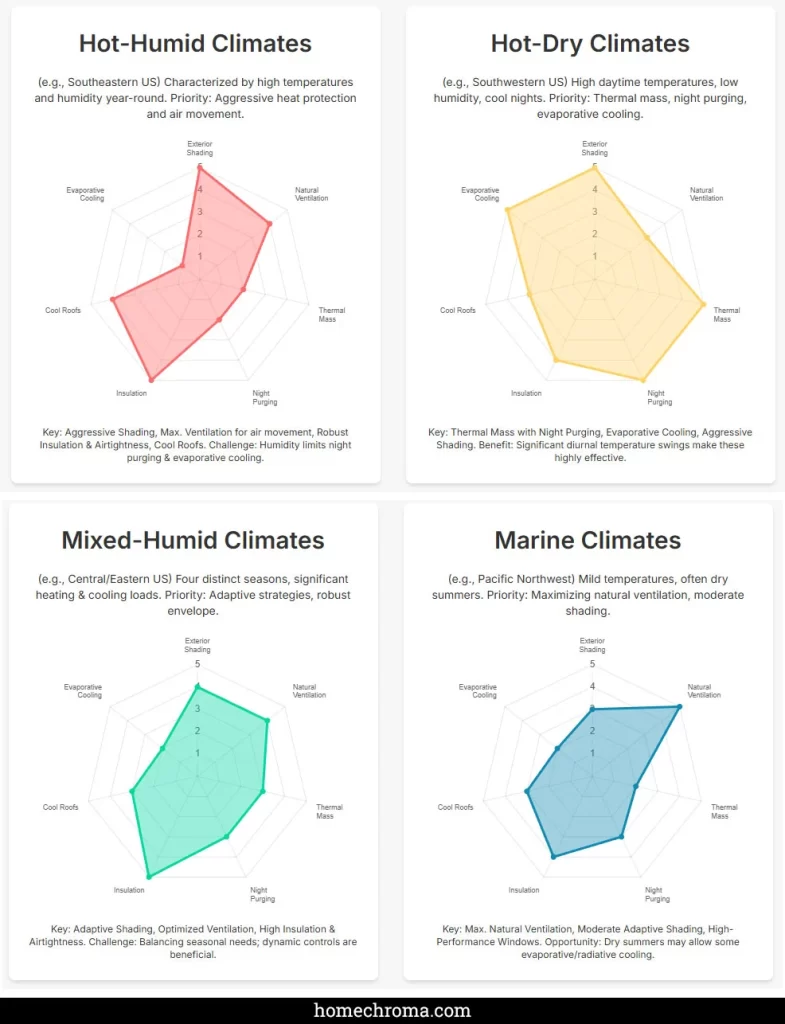Click the Natural Ventilation data point on blue chart
This screenshot has height=1024, width=785.
pyautogui.click(x=679, y=707)
